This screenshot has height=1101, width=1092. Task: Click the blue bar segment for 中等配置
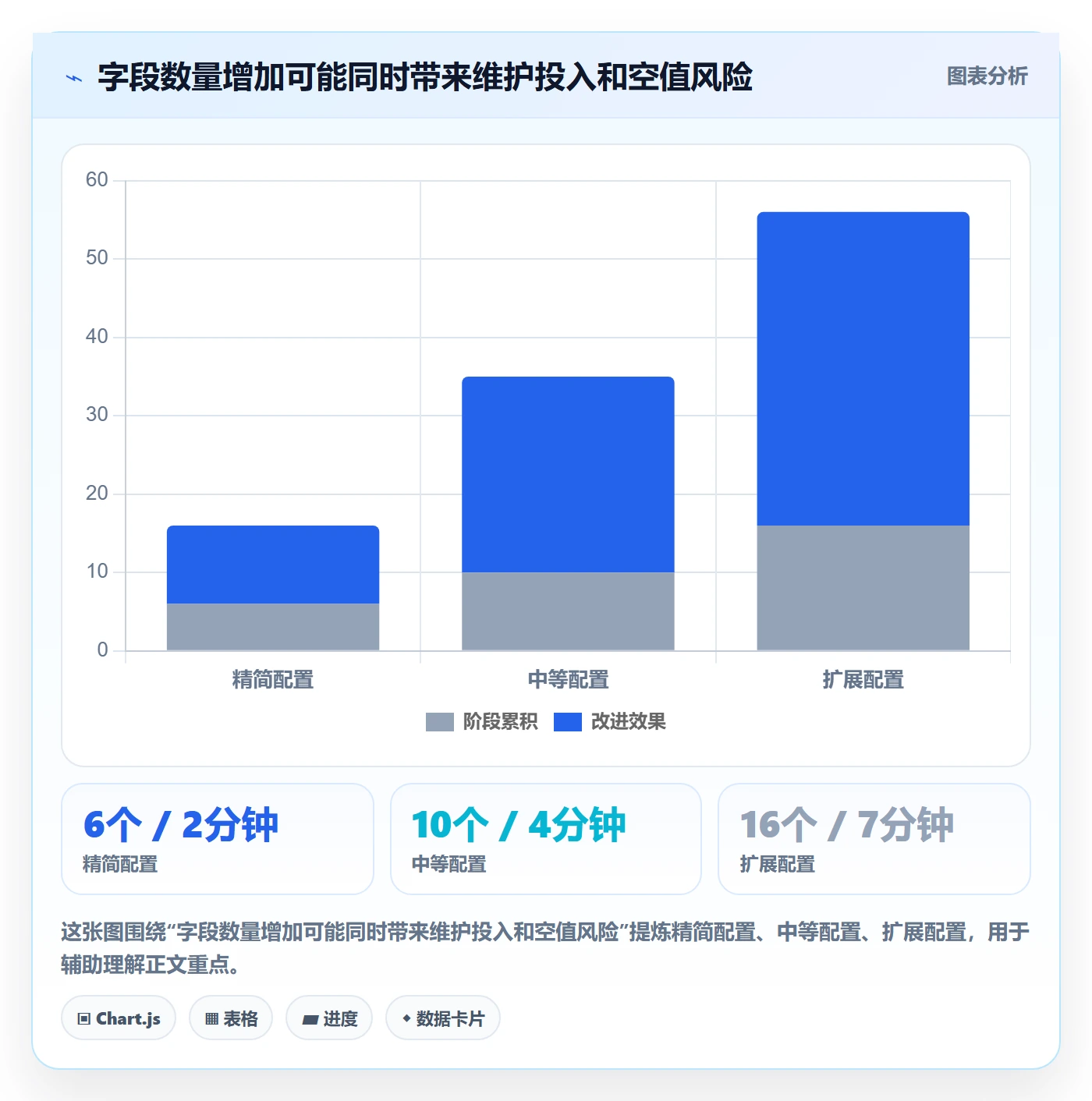[x=568, y=474]
